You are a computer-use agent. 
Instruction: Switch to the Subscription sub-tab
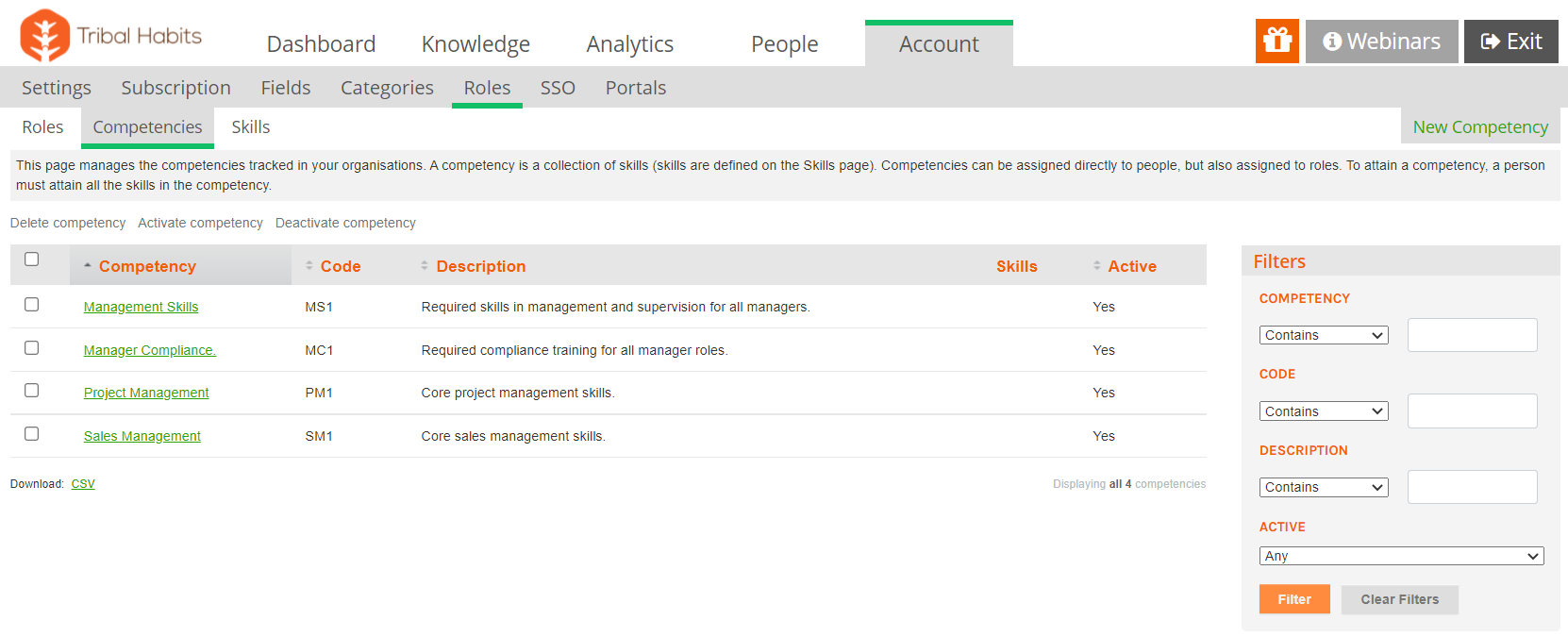tap(175, 88)
